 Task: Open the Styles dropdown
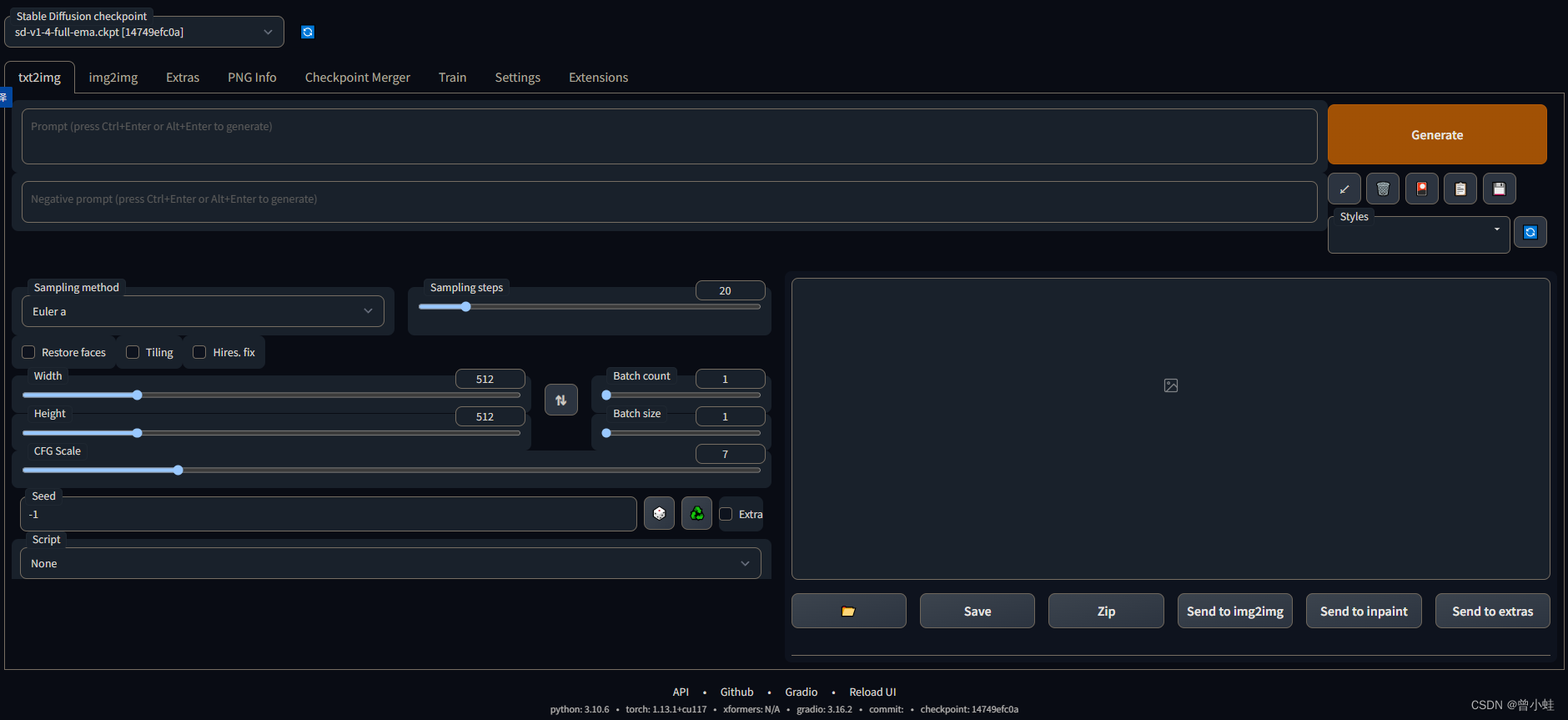click(x=1419, y=235)
